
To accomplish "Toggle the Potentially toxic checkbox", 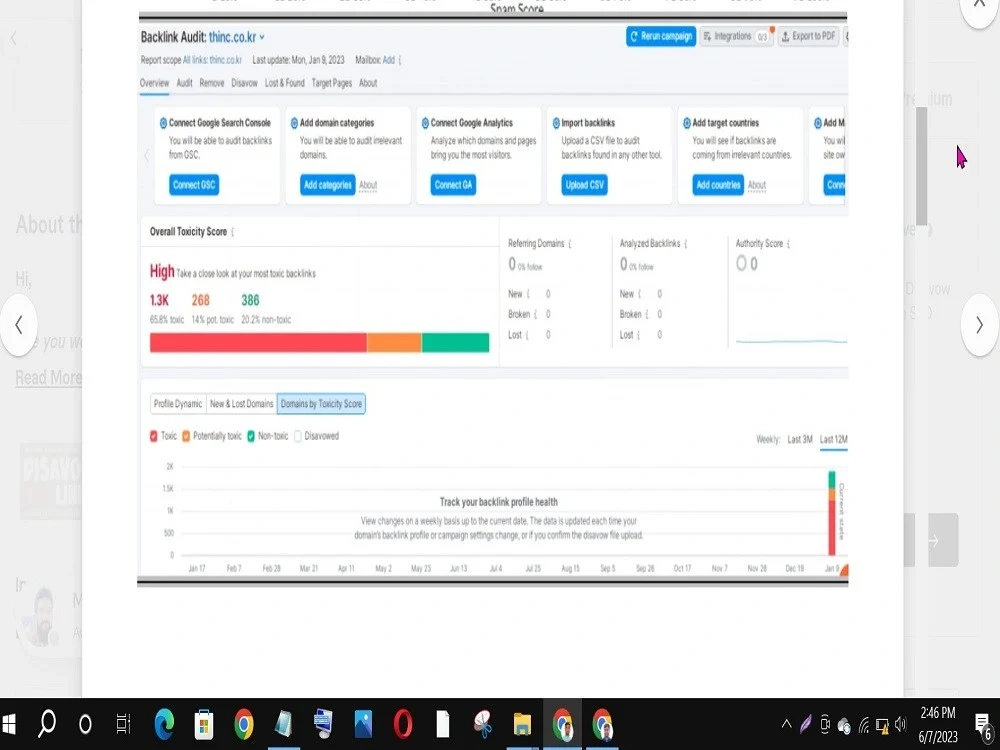I will point(186,436).
